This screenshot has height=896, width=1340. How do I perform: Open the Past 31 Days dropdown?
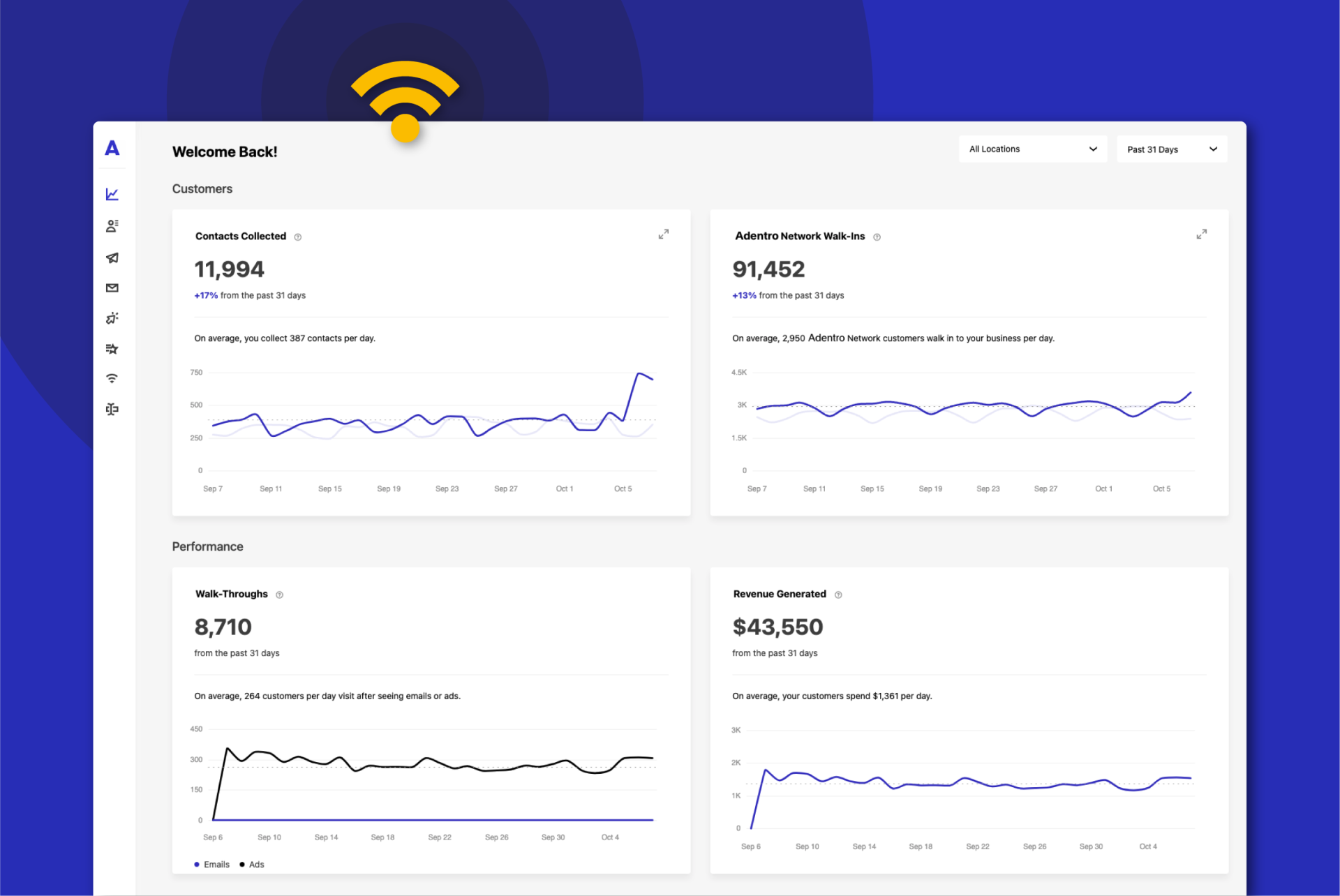pos(1171,149)
